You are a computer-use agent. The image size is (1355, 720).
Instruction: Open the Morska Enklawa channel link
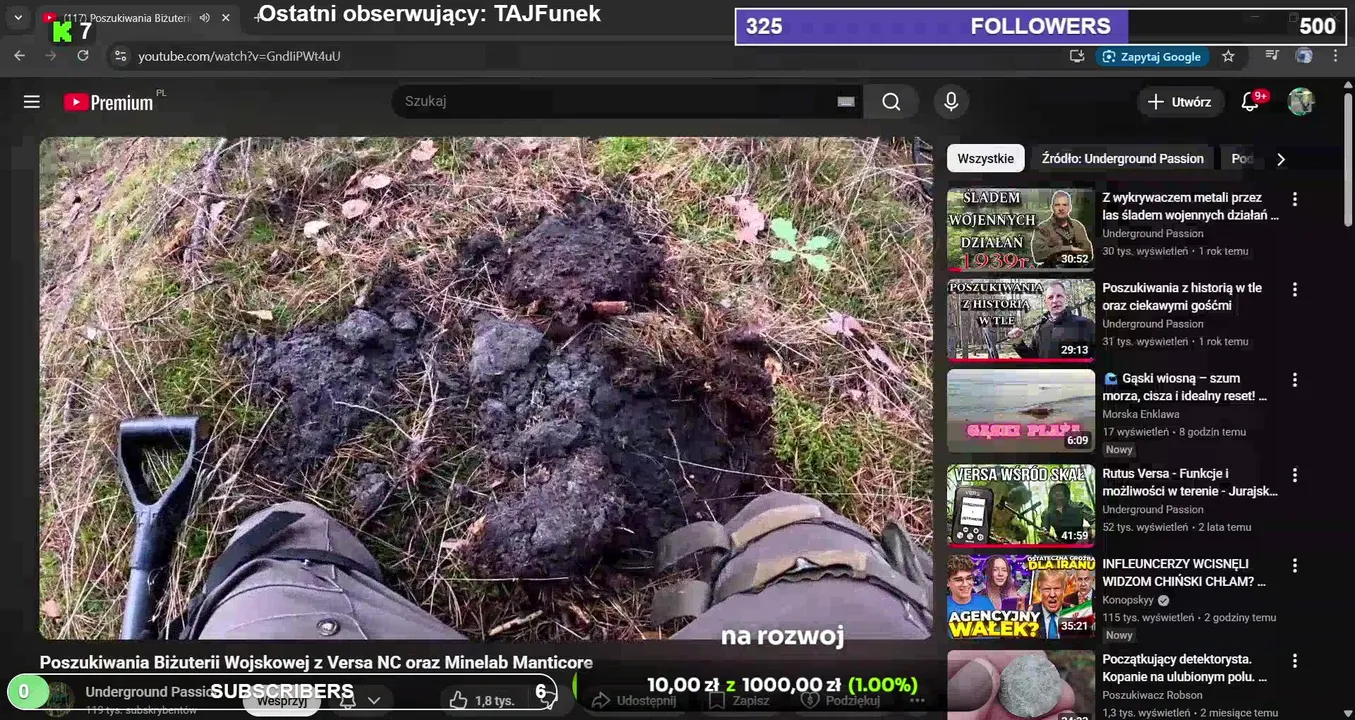pos(1141,414)
